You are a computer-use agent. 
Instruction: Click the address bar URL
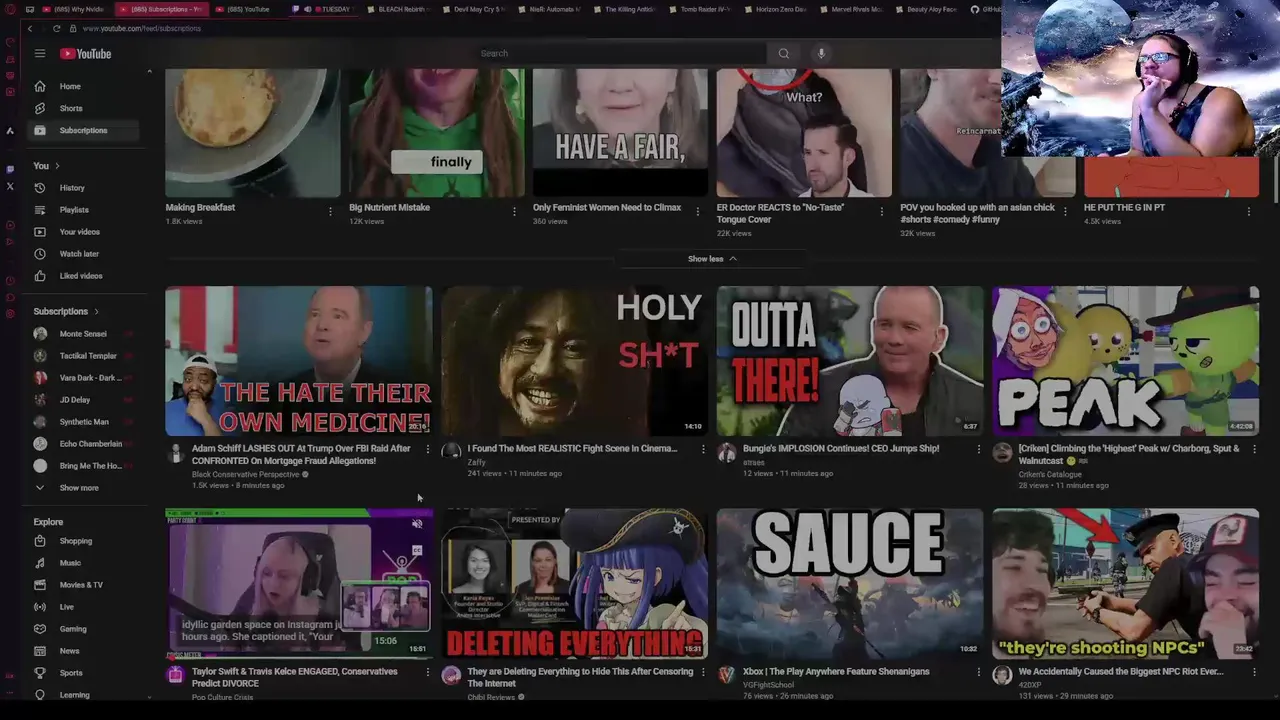141,28
